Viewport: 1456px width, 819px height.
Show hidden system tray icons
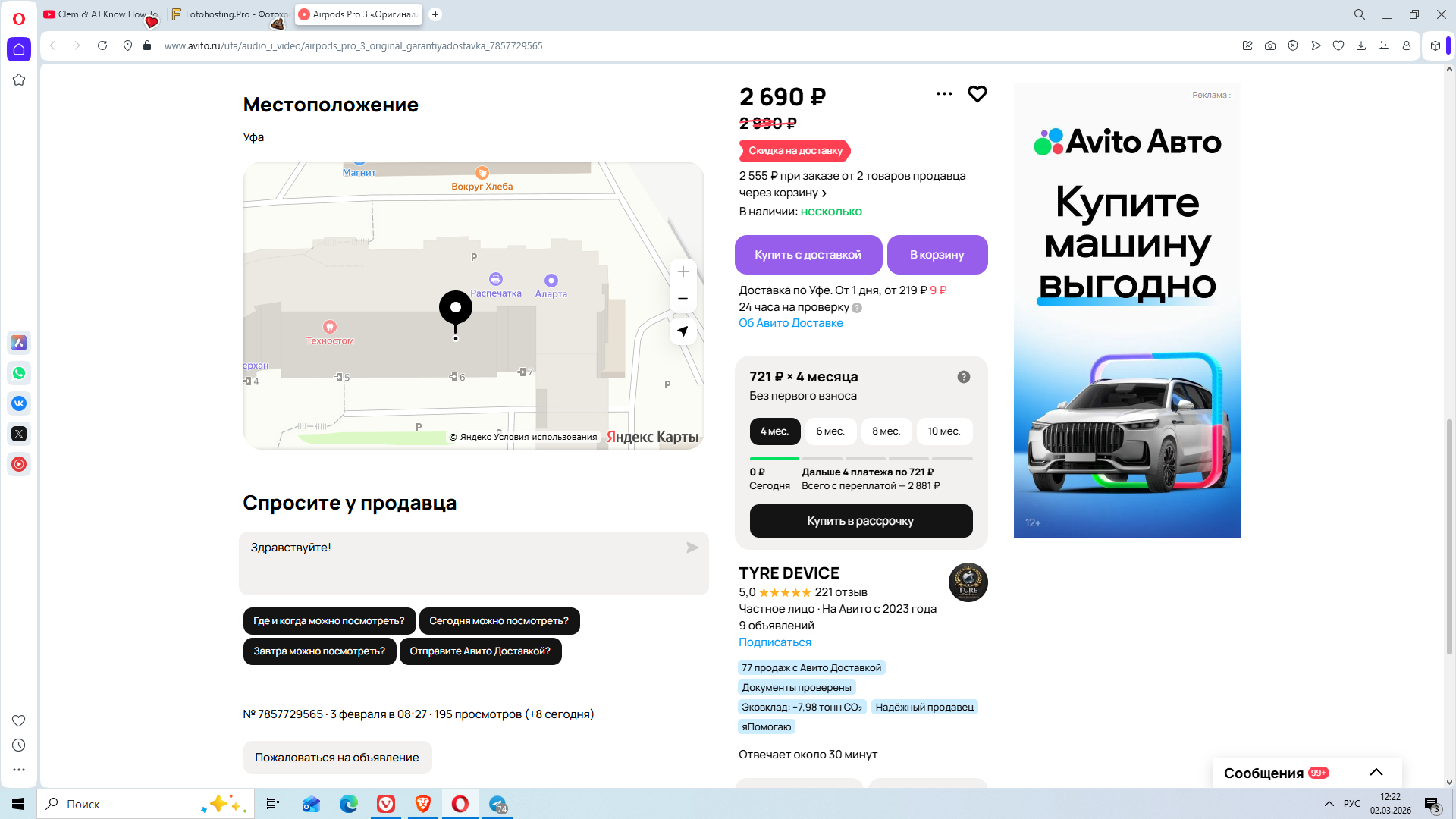1329,804
